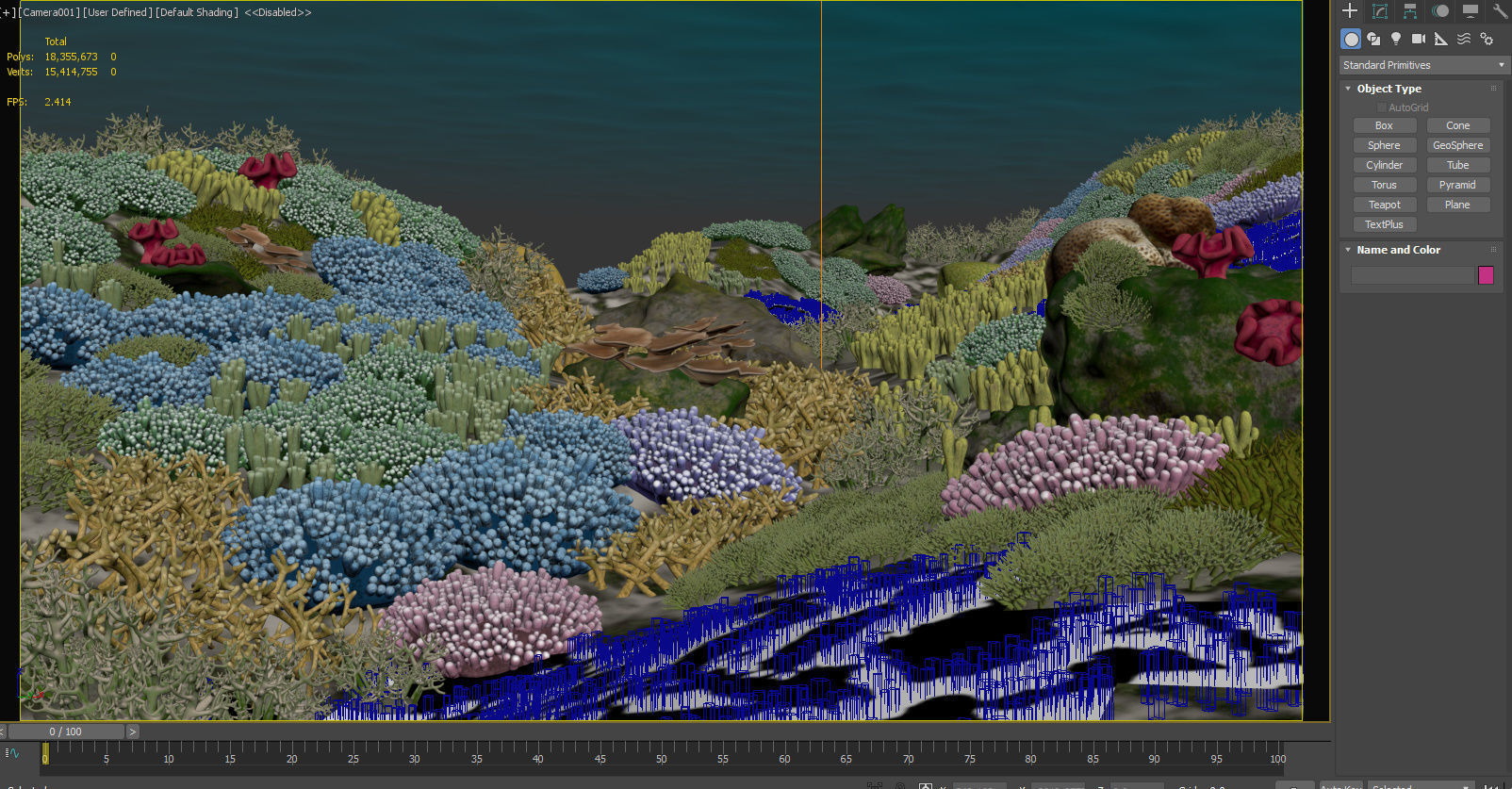The image size is (1512, 789).
Task: Jump to frame 10 on the timeline
Action: click(x=168, y=758)
